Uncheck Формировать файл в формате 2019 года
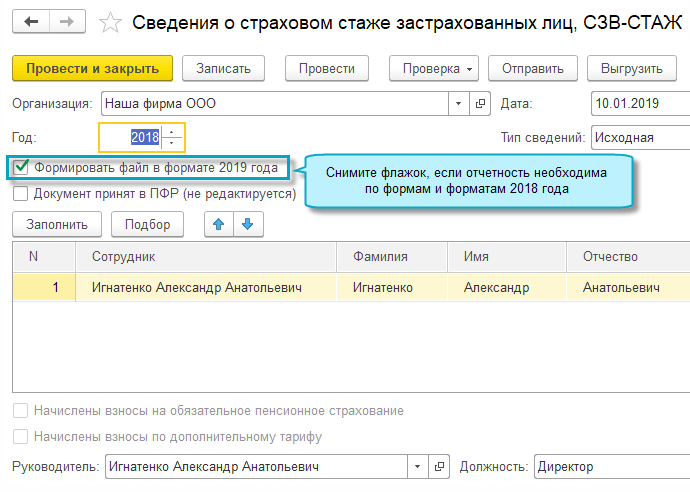 pos(21,168)
